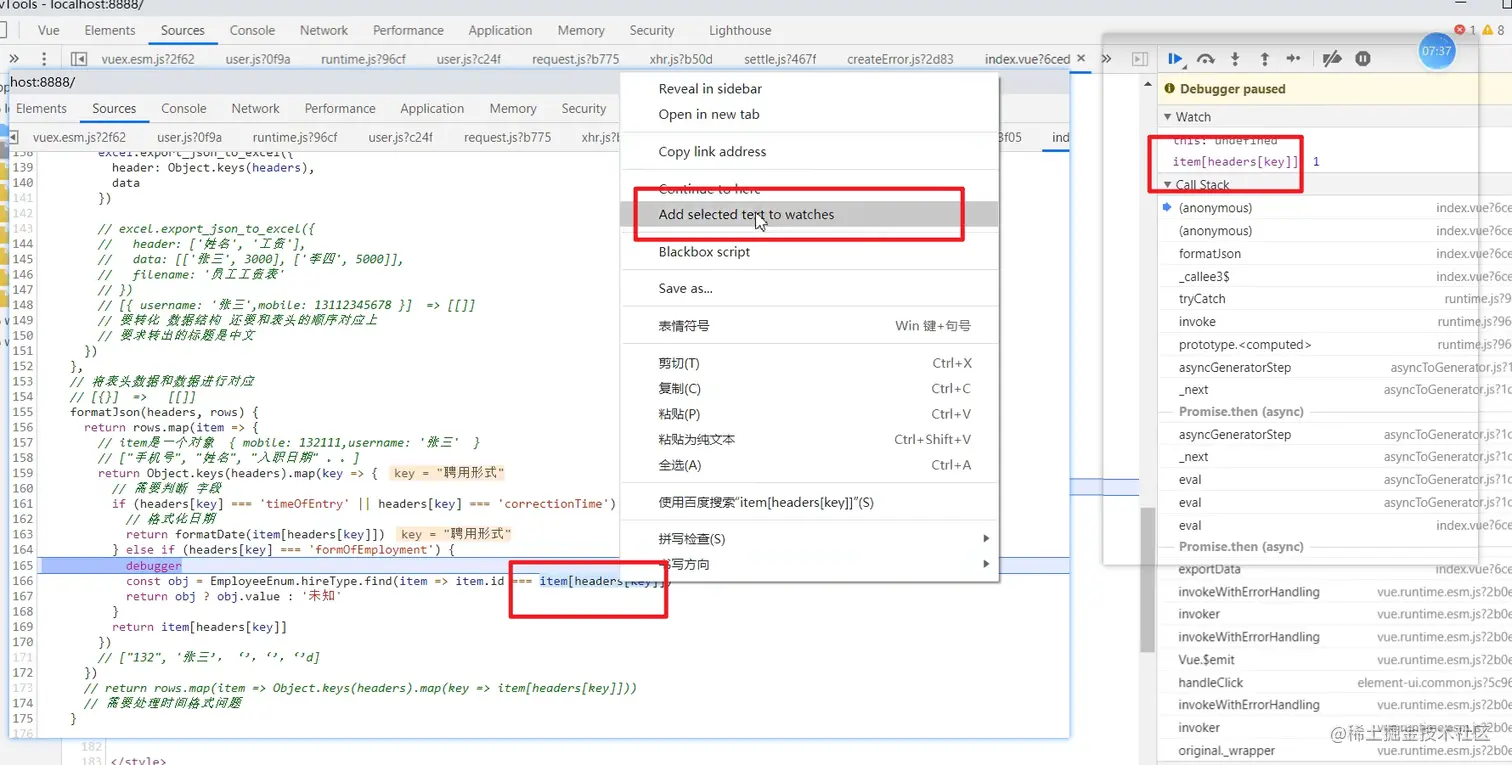Select the formatJson call stack frame
1512x765 pixels.
pos(1209,253)
